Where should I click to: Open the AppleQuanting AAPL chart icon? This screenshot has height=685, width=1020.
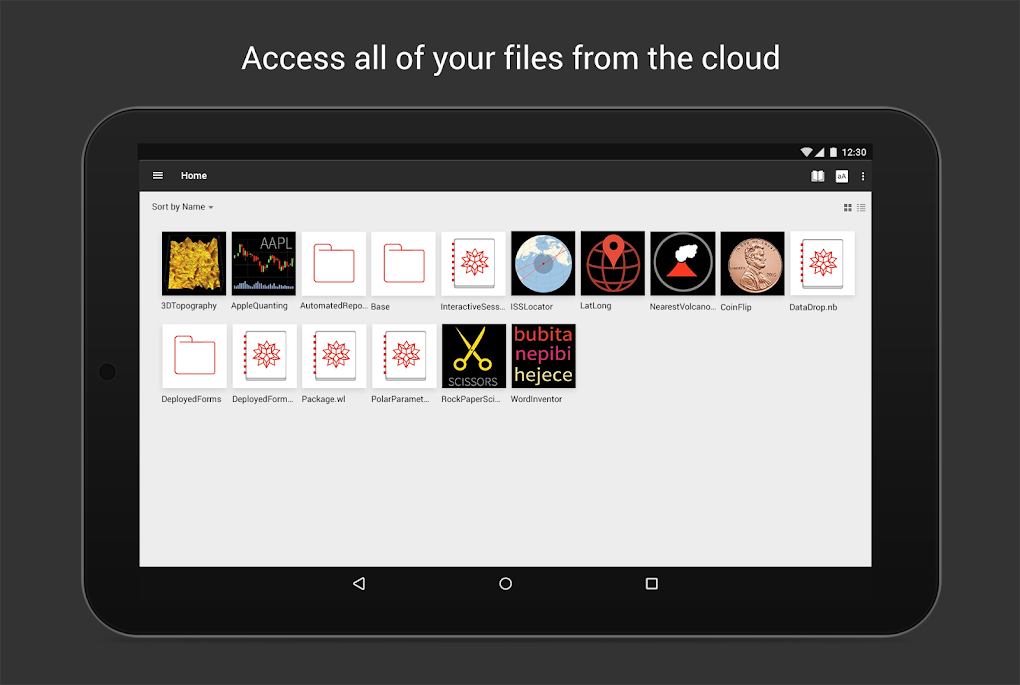point(263,263)
